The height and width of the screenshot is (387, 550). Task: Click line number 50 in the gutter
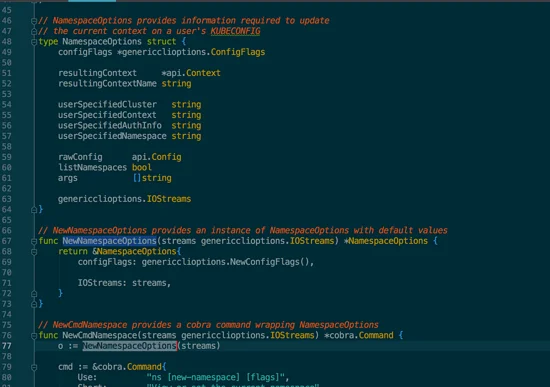[x=6, y=63]
